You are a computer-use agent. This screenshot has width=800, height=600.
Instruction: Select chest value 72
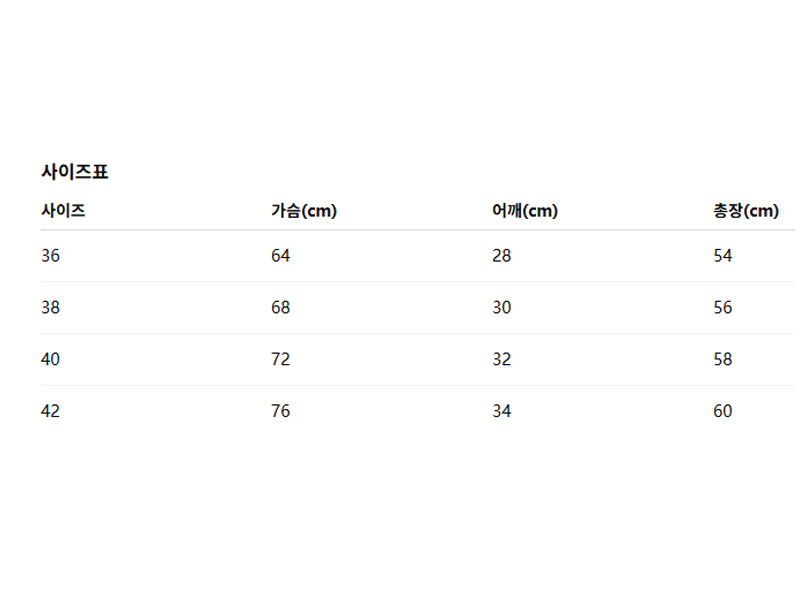(281, 360)
